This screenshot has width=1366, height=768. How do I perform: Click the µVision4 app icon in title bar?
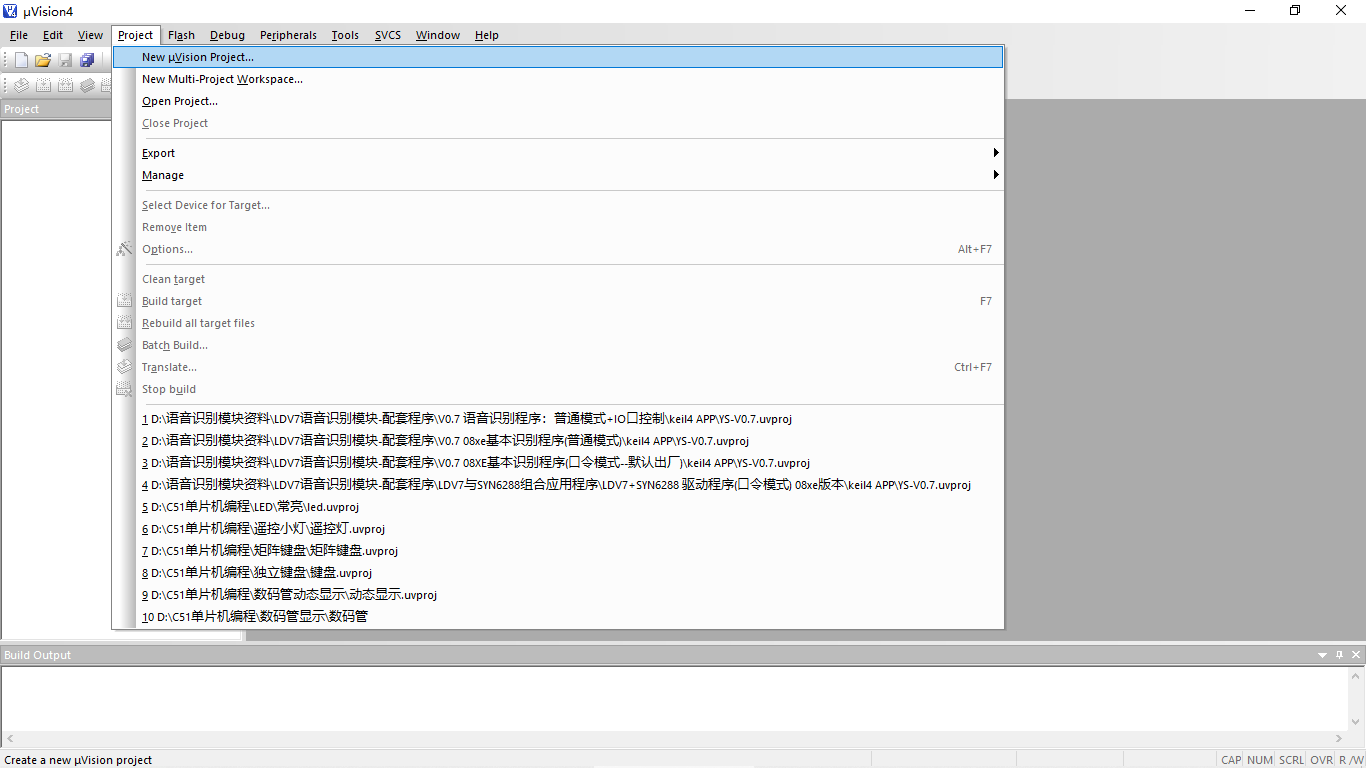click(x=10, y=11)
